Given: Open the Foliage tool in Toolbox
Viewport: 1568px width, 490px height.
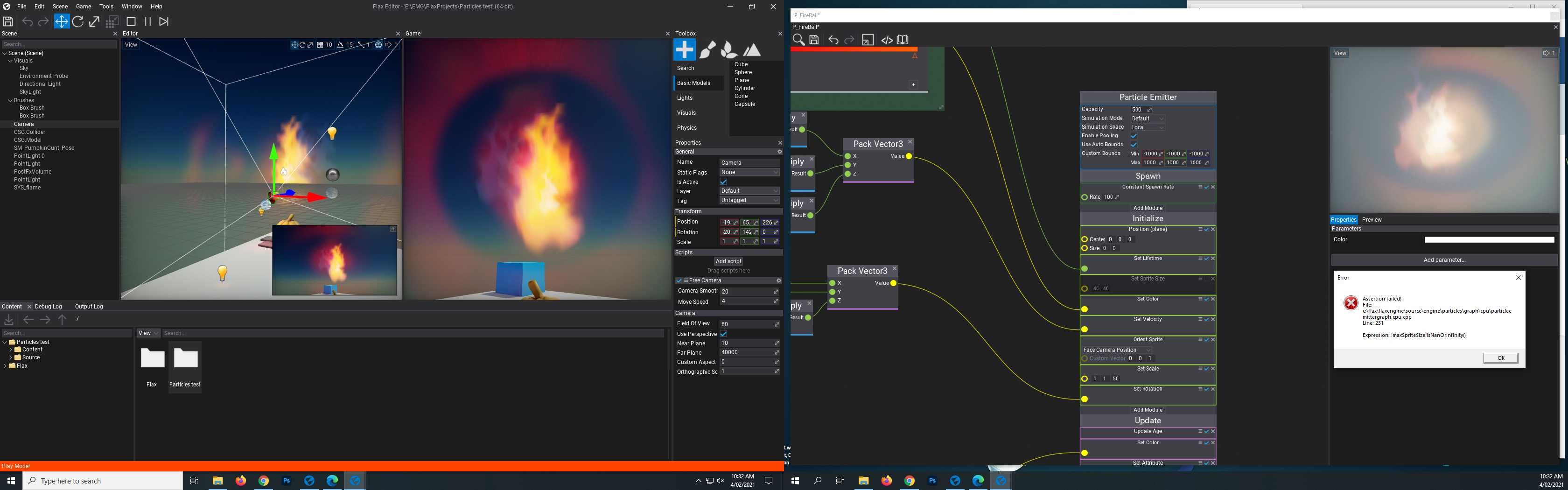Looking at the screenshot, I should [x=729, y=50].
